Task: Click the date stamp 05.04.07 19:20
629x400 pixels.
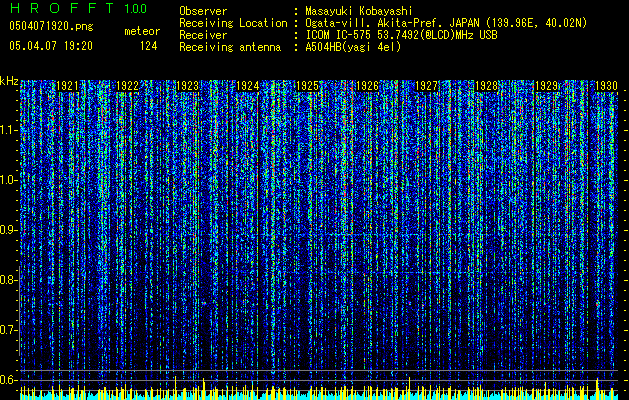Action: (51, 46)
